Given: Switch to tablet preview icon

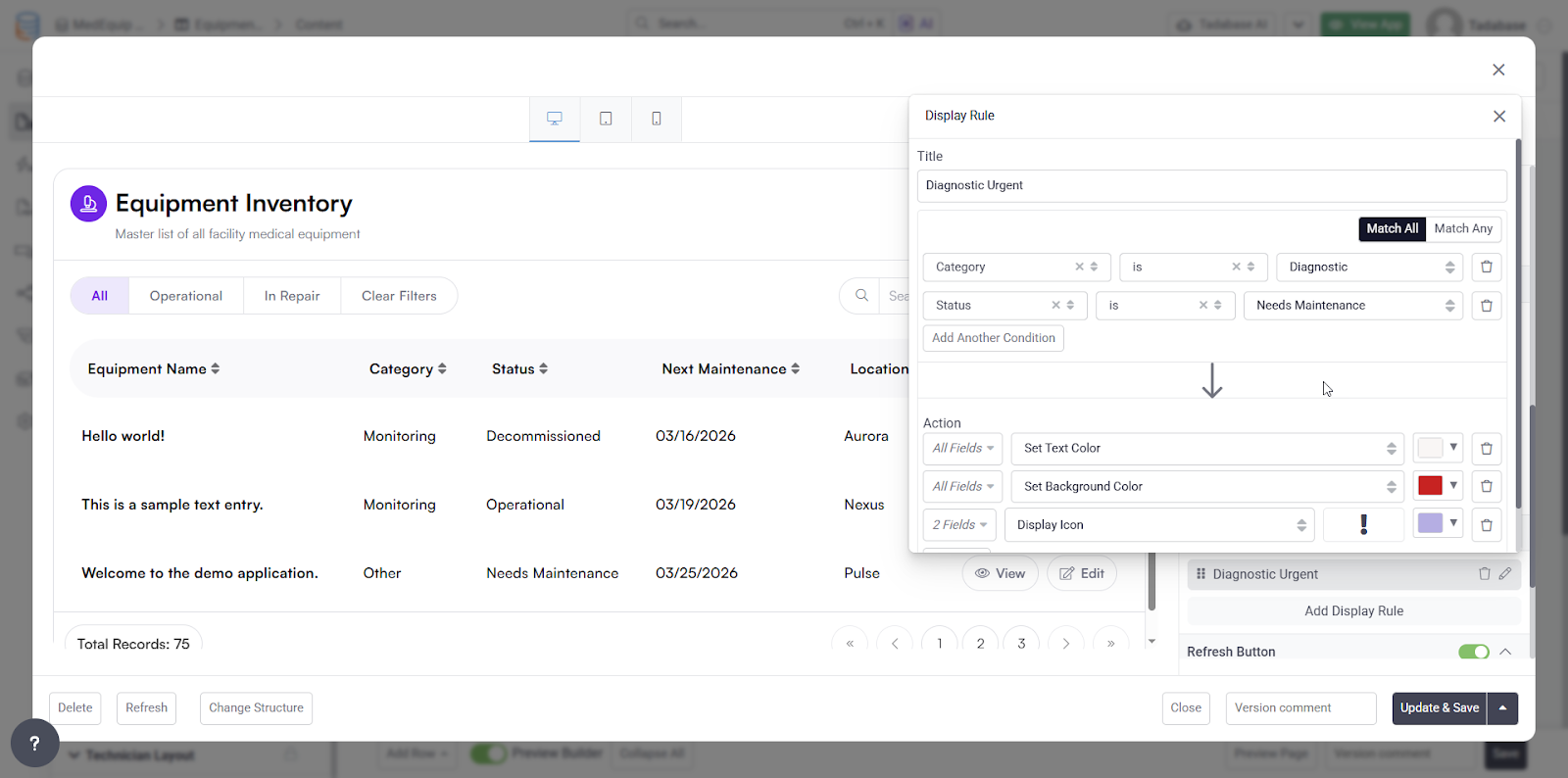Looking at the screenshot, I should tap(606, 119).
